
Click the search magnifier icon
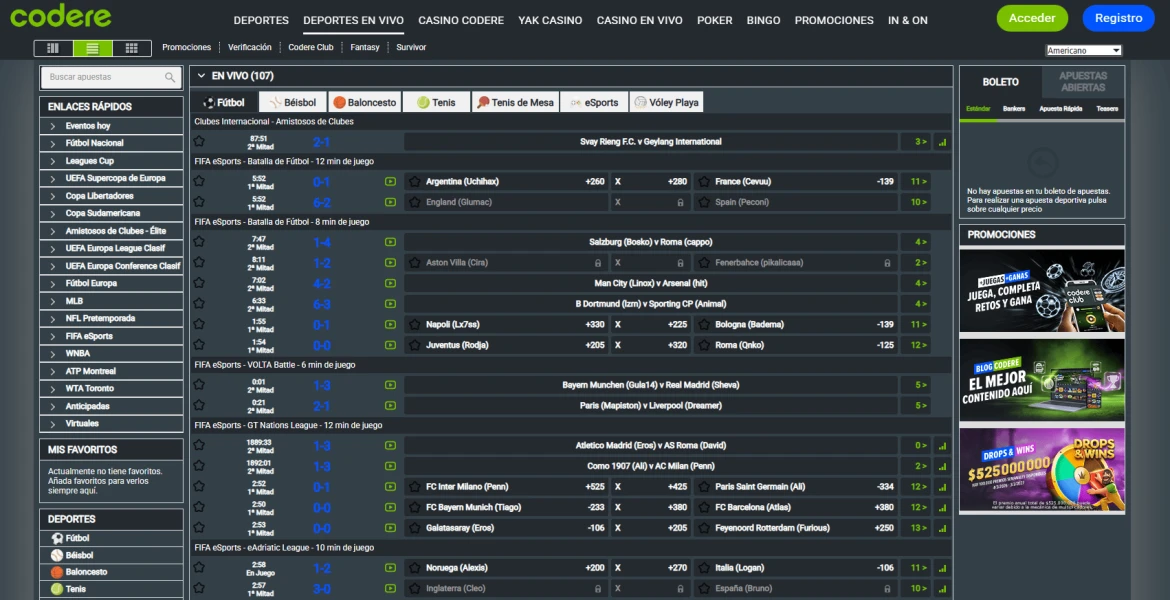170,77
